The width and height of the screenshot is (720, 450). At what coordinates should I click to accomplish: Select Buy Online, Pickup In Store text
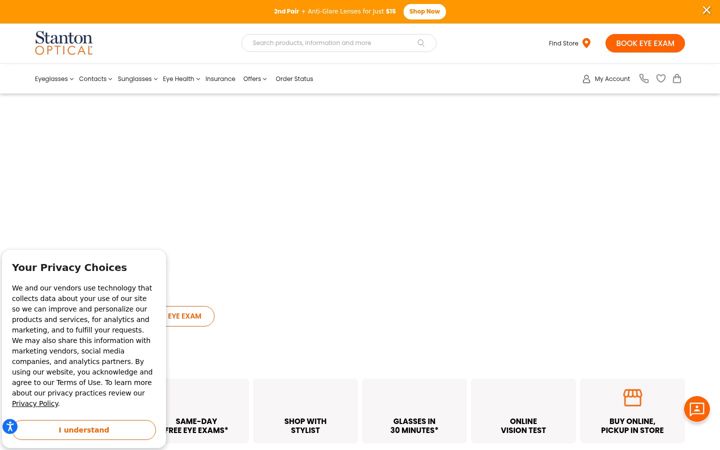pyautogui.click(x=632, y=426)
